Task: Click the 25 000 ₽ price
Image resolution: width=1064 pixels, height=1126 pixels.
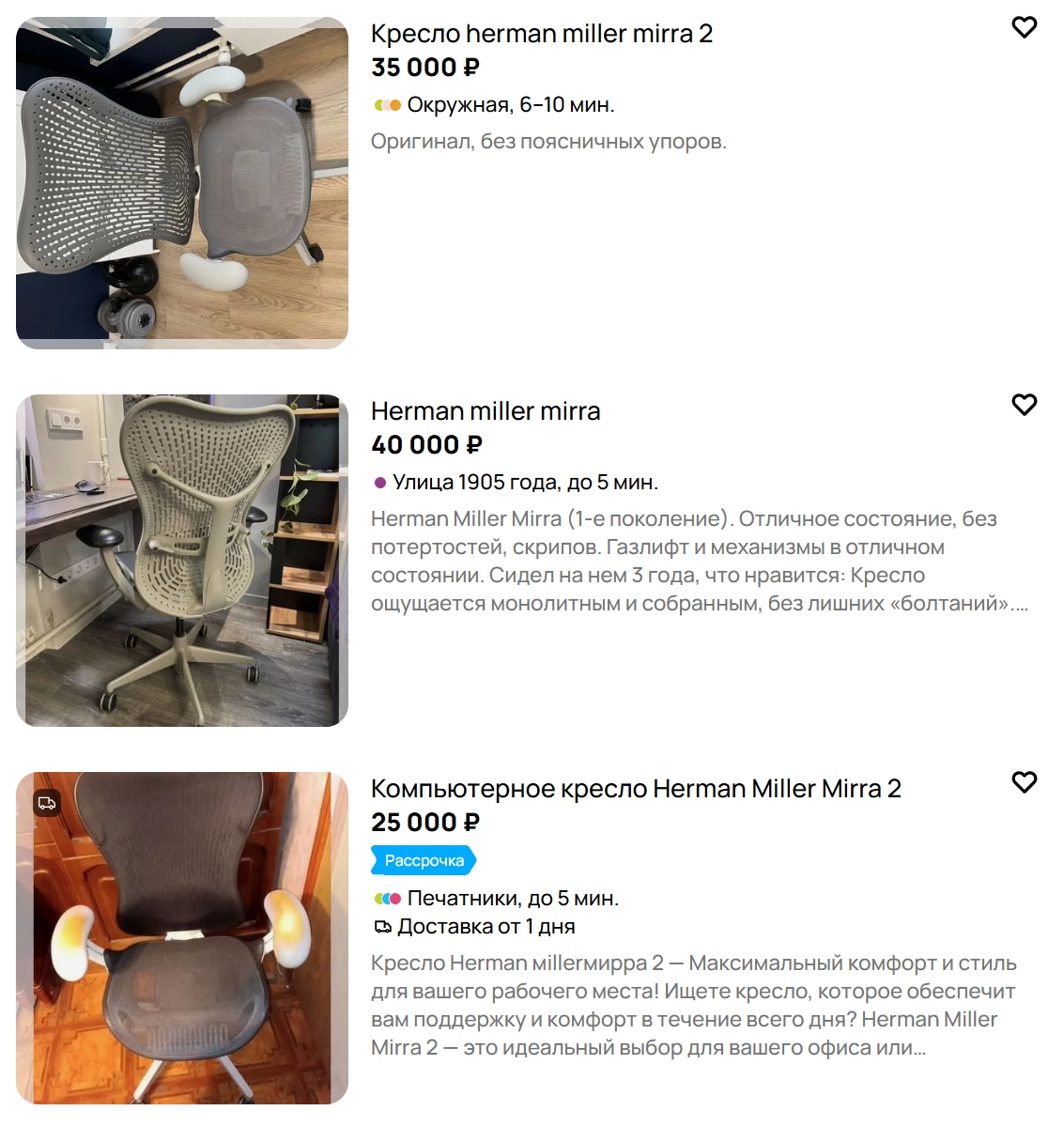Action: (425, 823)
